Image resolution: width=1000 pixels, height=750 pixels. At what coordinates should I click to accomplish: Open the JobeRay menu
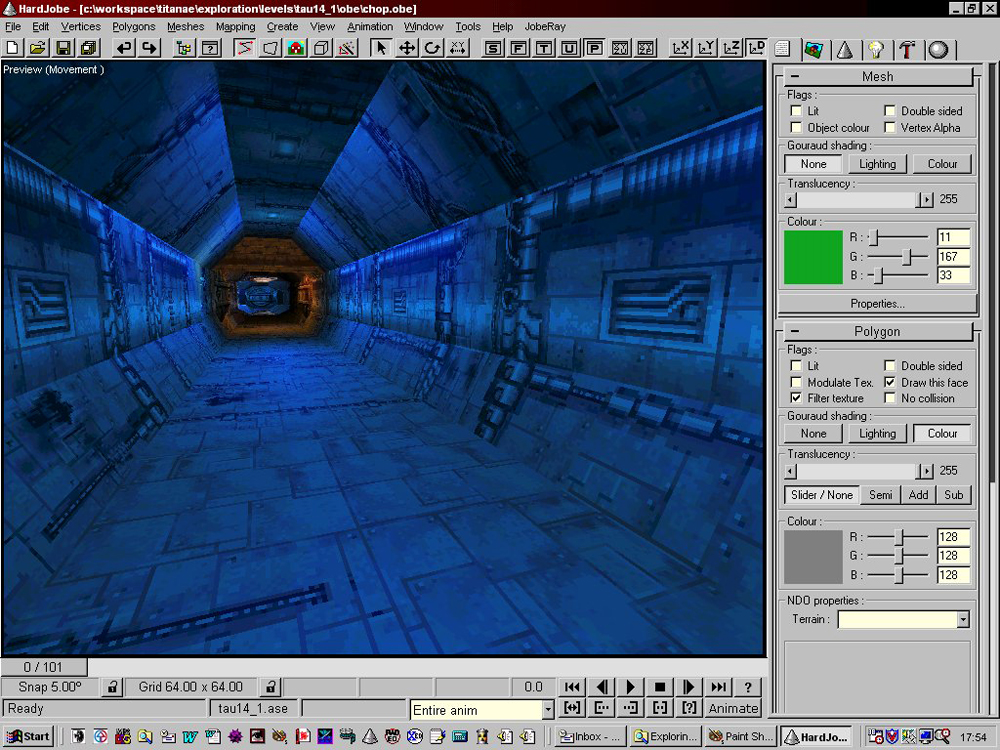click(545, 27)
